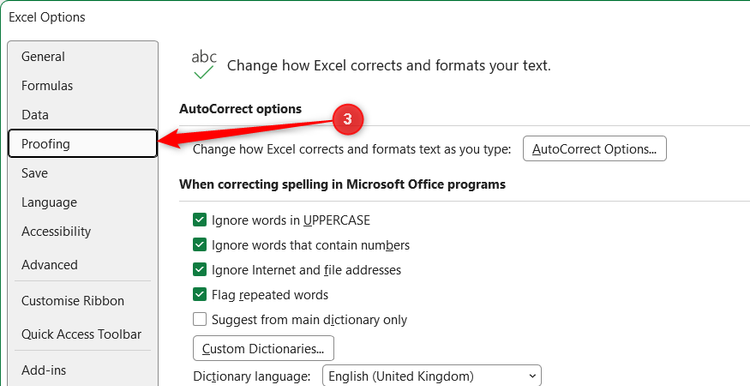Image resolution: width=750 pixels, height=386 pixels.
Task: Open Custom Dictionaries dialog
Action: coord(264,348)
